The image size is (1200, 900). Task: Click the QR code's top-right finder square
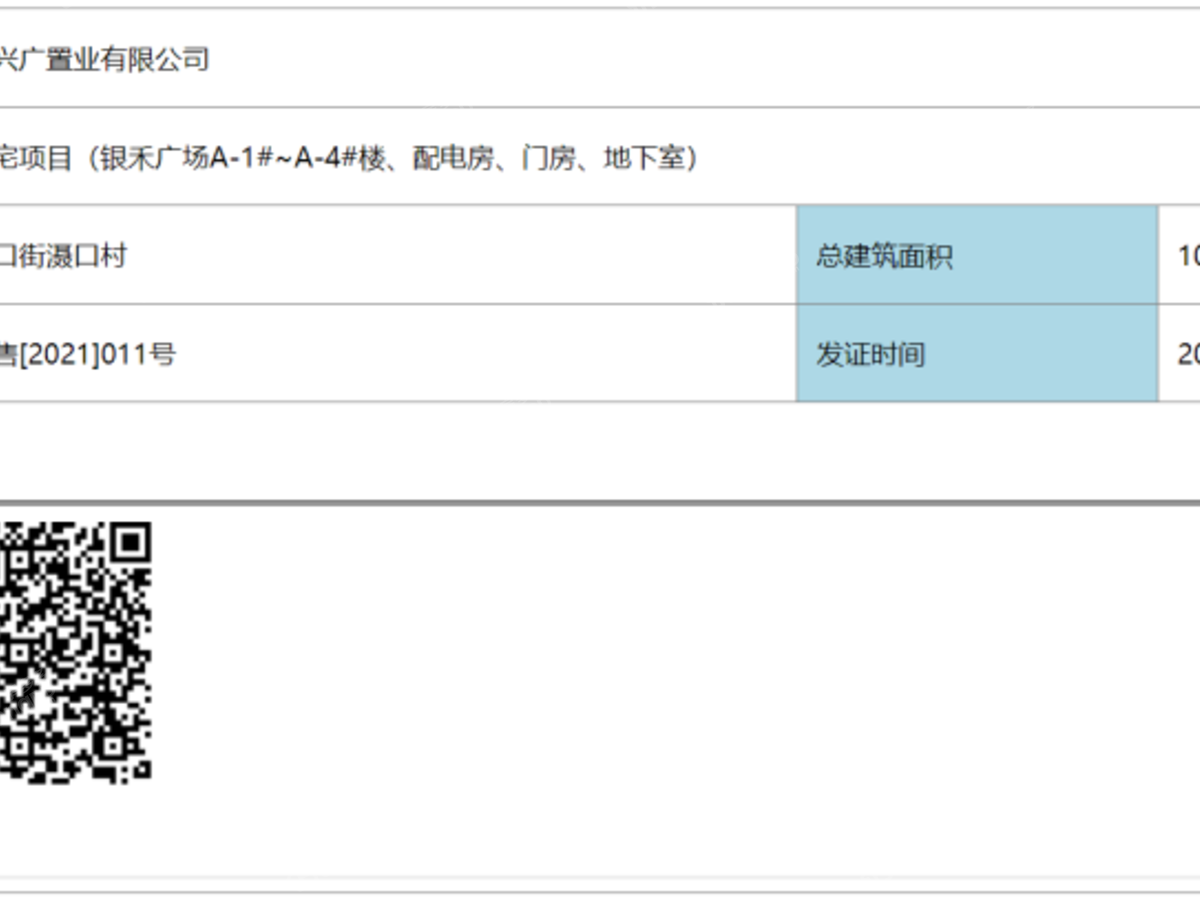tap(131, 543)
